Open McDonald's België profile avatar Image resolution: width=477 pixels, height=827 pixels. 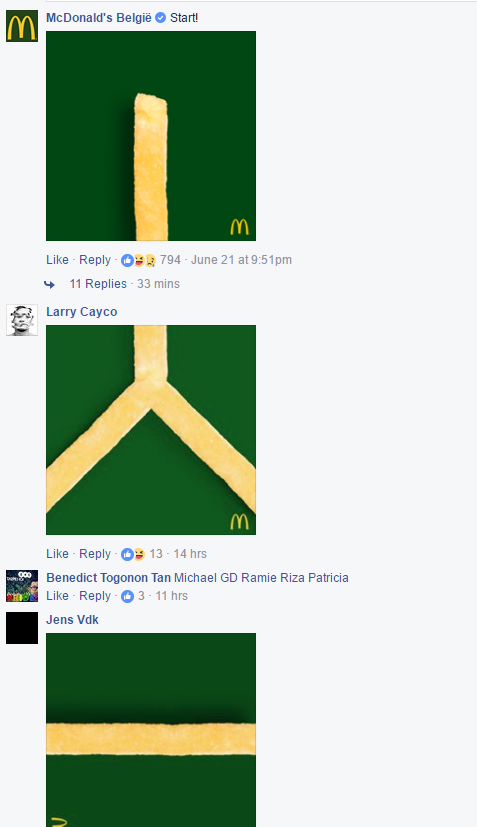click(x=22, y=25)
